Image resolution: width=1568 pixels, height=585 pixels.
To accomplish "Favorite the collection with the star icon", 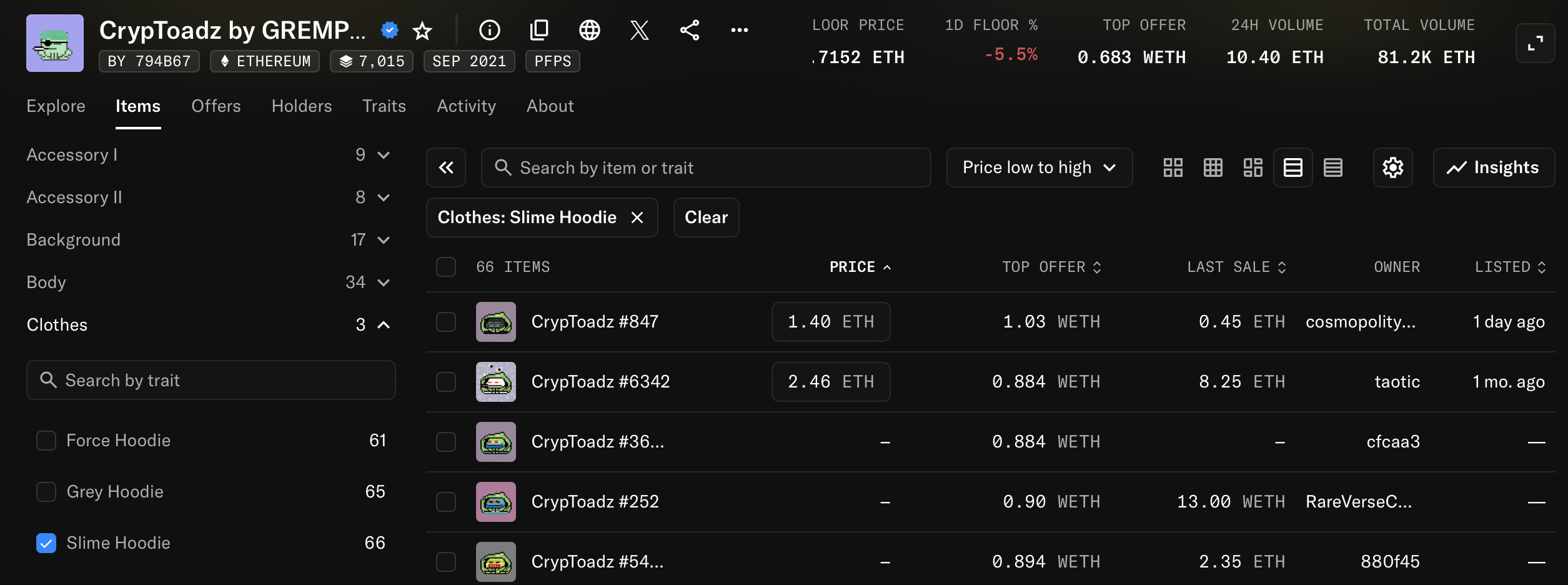I will 423,30.
